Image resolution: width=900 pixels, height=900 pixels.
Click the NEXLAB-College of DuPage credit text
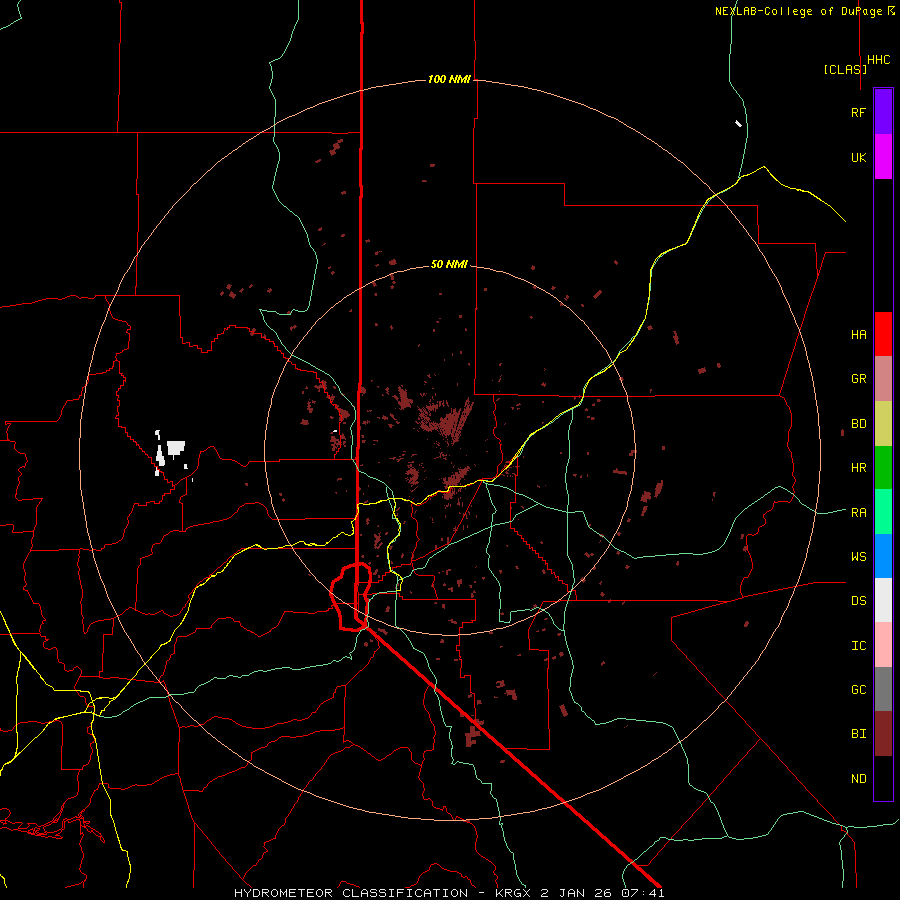tap(798, 11)
